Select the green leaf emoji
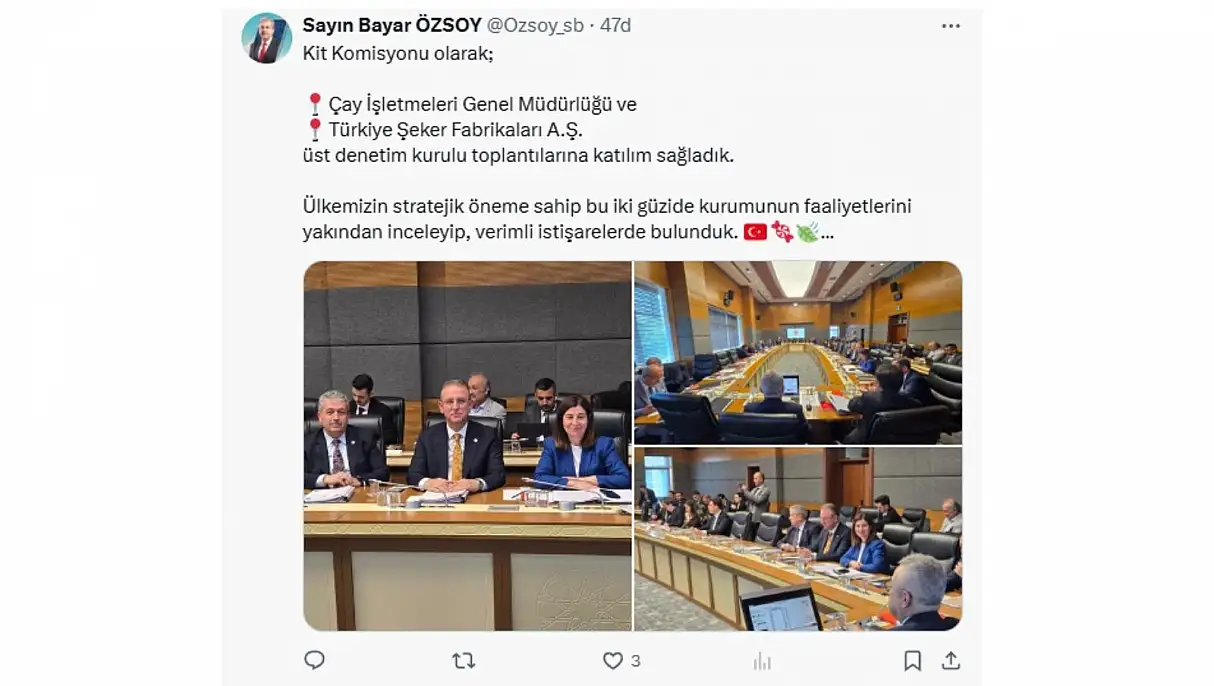The width and height of the screenshot is (1214, 686). click(807, 232)
